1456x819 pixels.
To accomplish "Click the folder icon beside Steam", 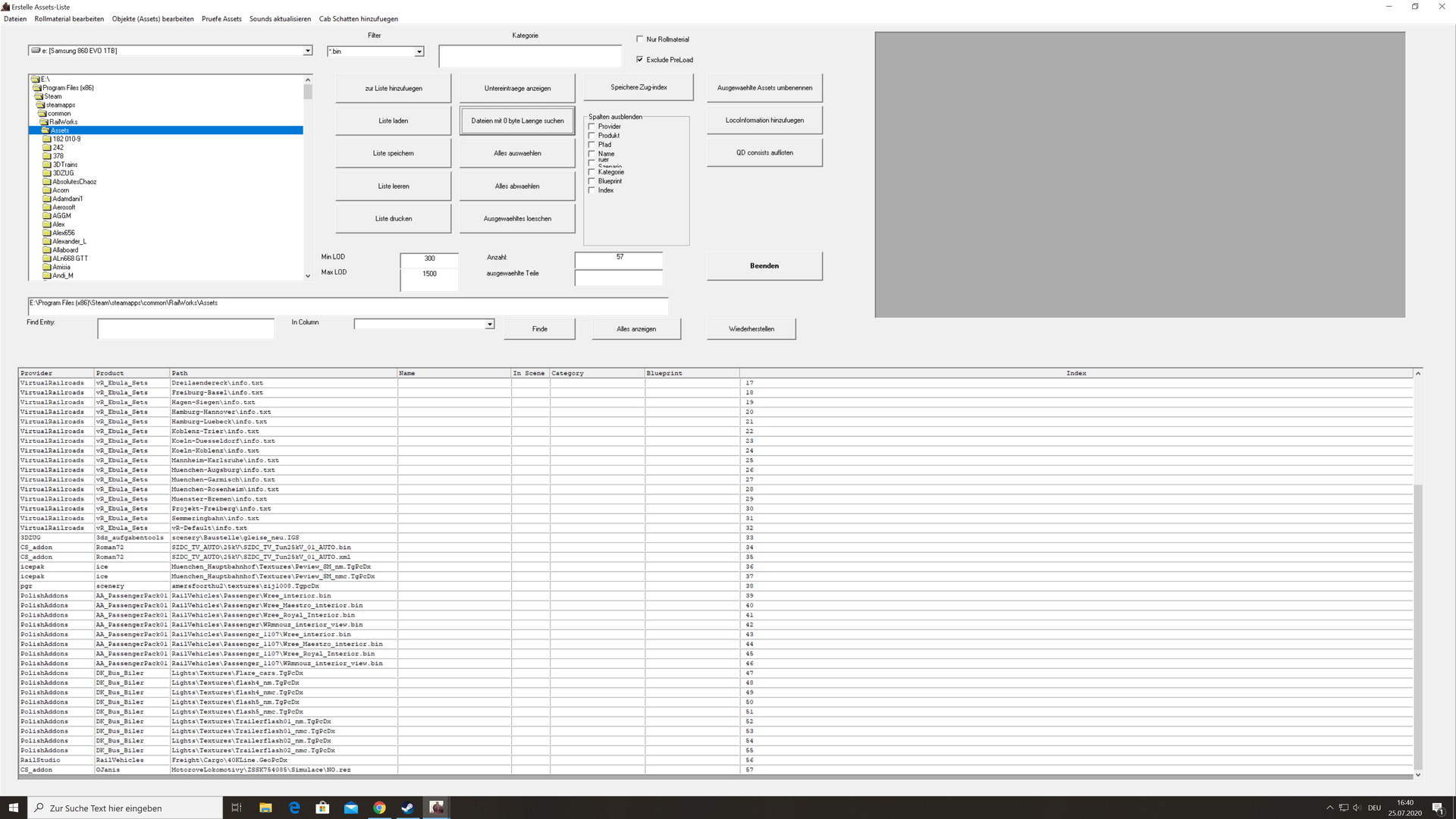I will click(x=39, y=96).
